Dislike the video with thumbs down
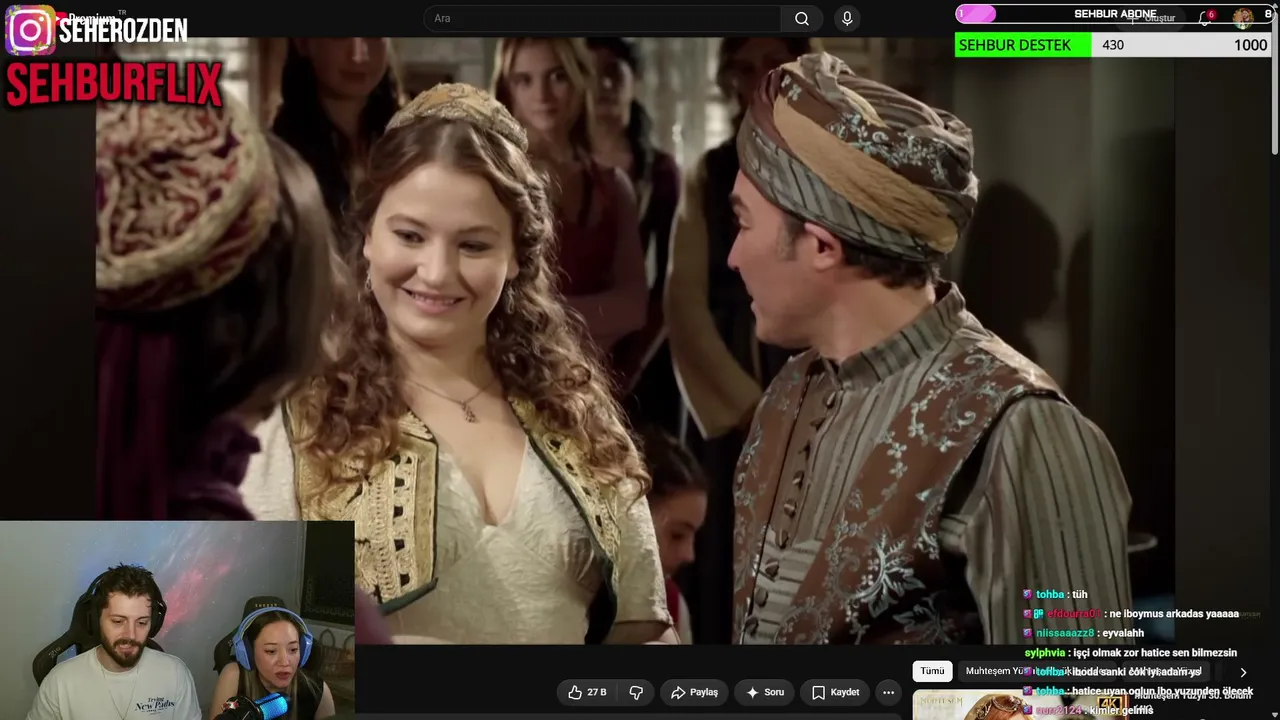The image size is (1280, 720). (636, 692)
